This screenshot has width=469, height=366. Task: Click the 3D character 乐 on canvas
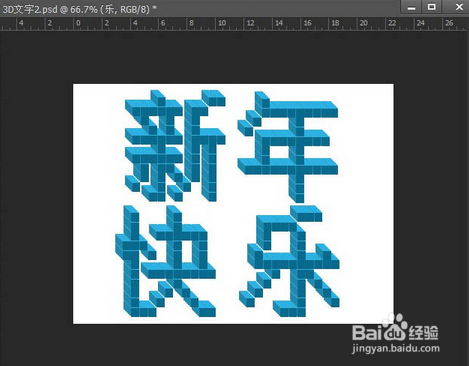pos(289,261)
